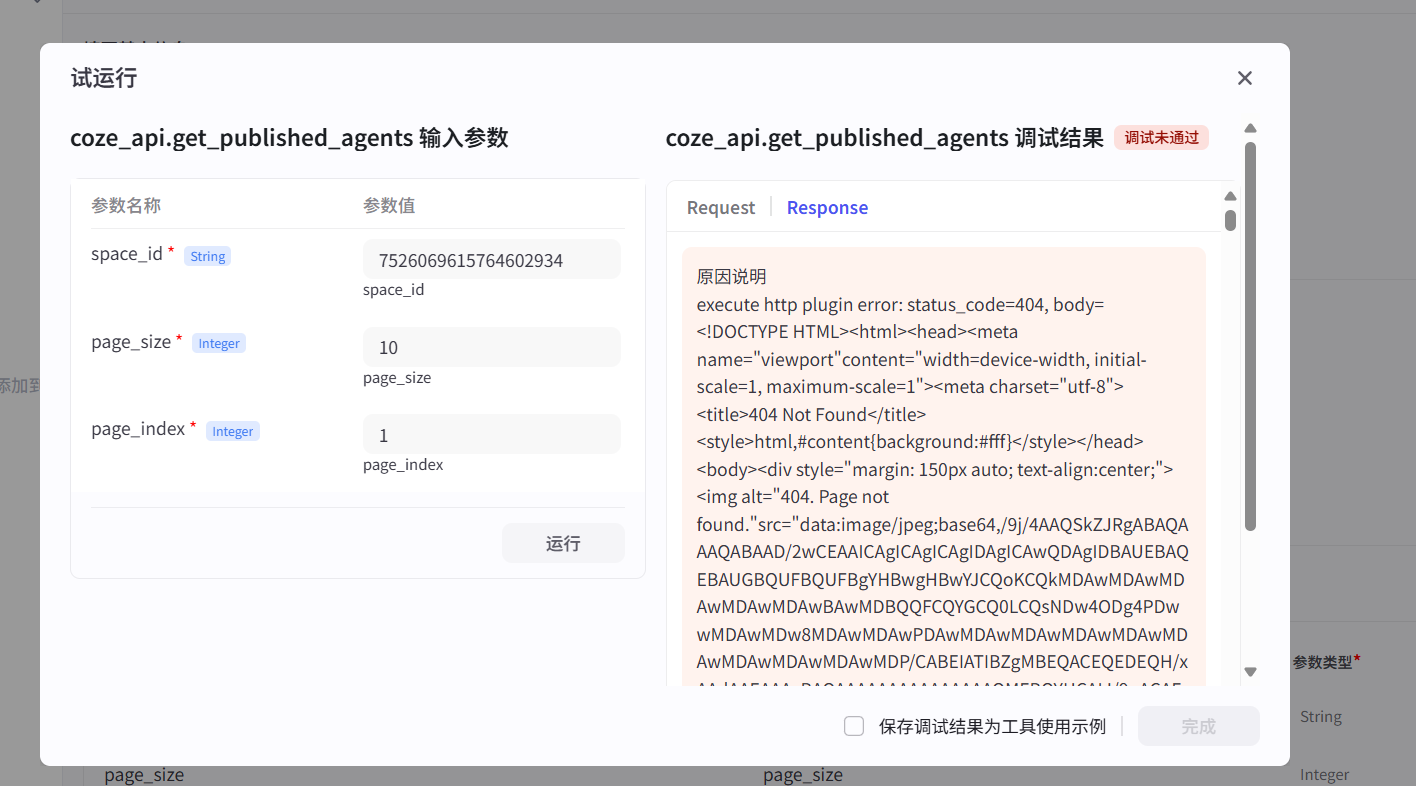This screenshot has width=1416, height=786.
Task: Click the 'coze_api.get_published_agents 调试结果' heading
Action: pyautogui.click(x=885, y=138)
